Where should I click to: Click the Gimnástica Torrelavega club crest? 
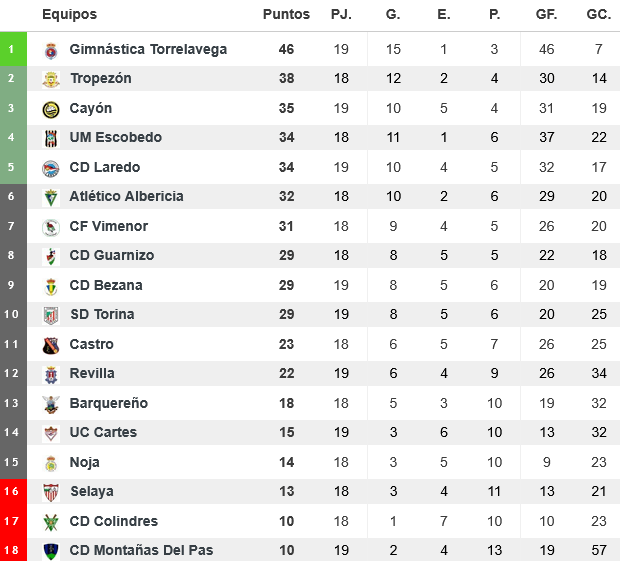coord(51,50)
